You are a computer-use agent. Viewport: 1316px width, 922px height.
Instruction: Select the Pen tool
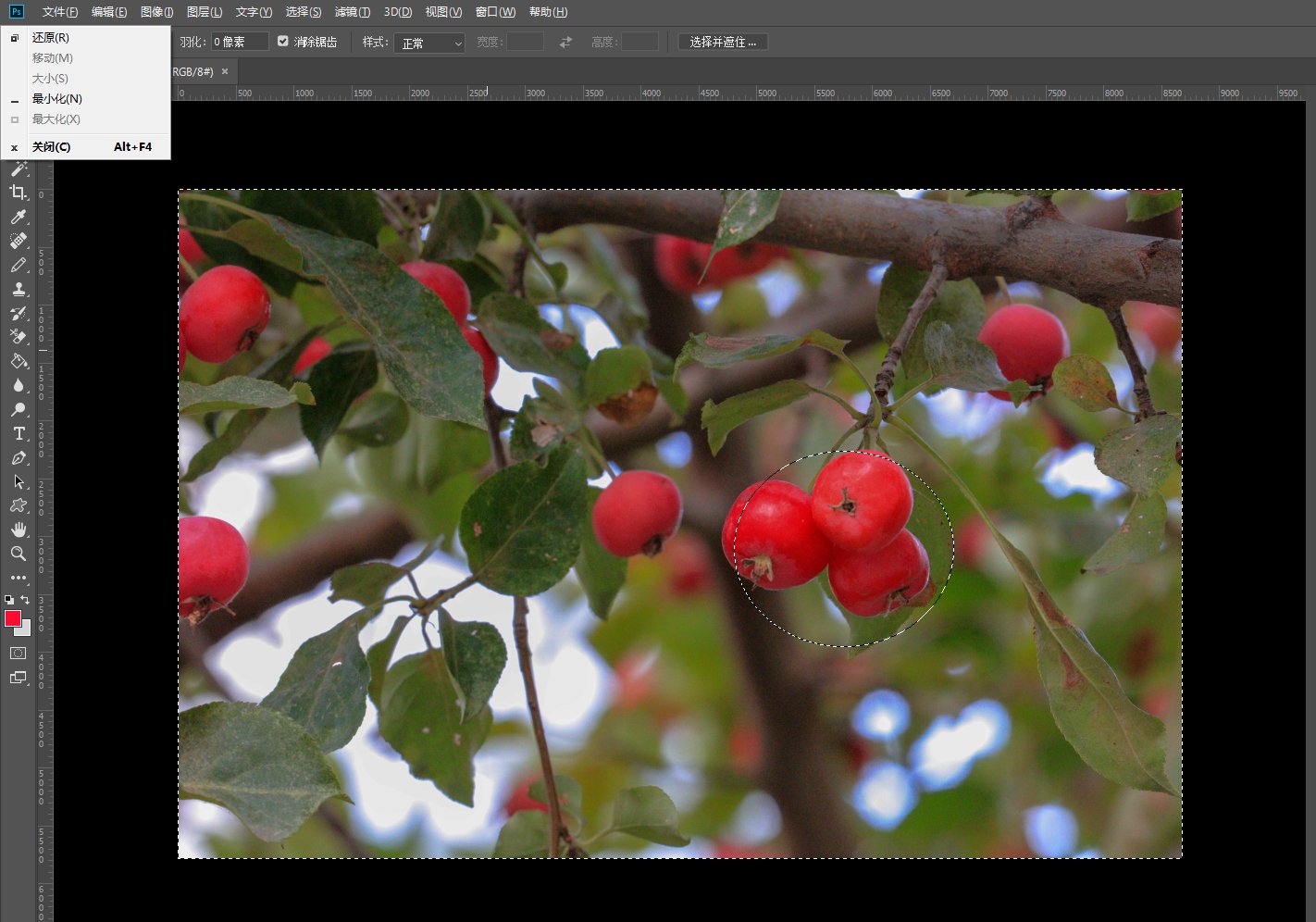coord(18,457)
